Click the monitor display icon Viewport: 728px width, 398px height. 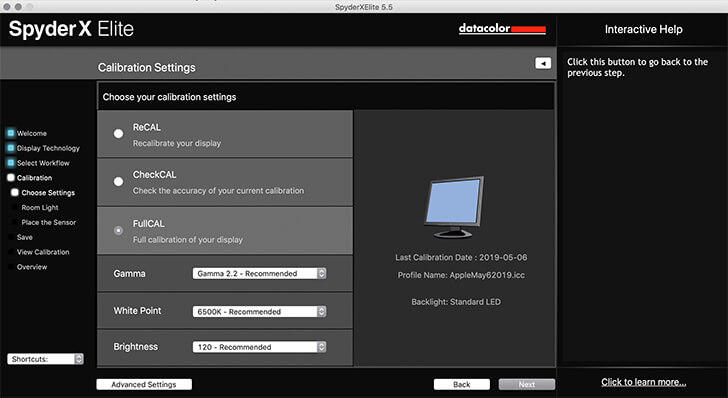pyautogui.click(x=454, y=207)
